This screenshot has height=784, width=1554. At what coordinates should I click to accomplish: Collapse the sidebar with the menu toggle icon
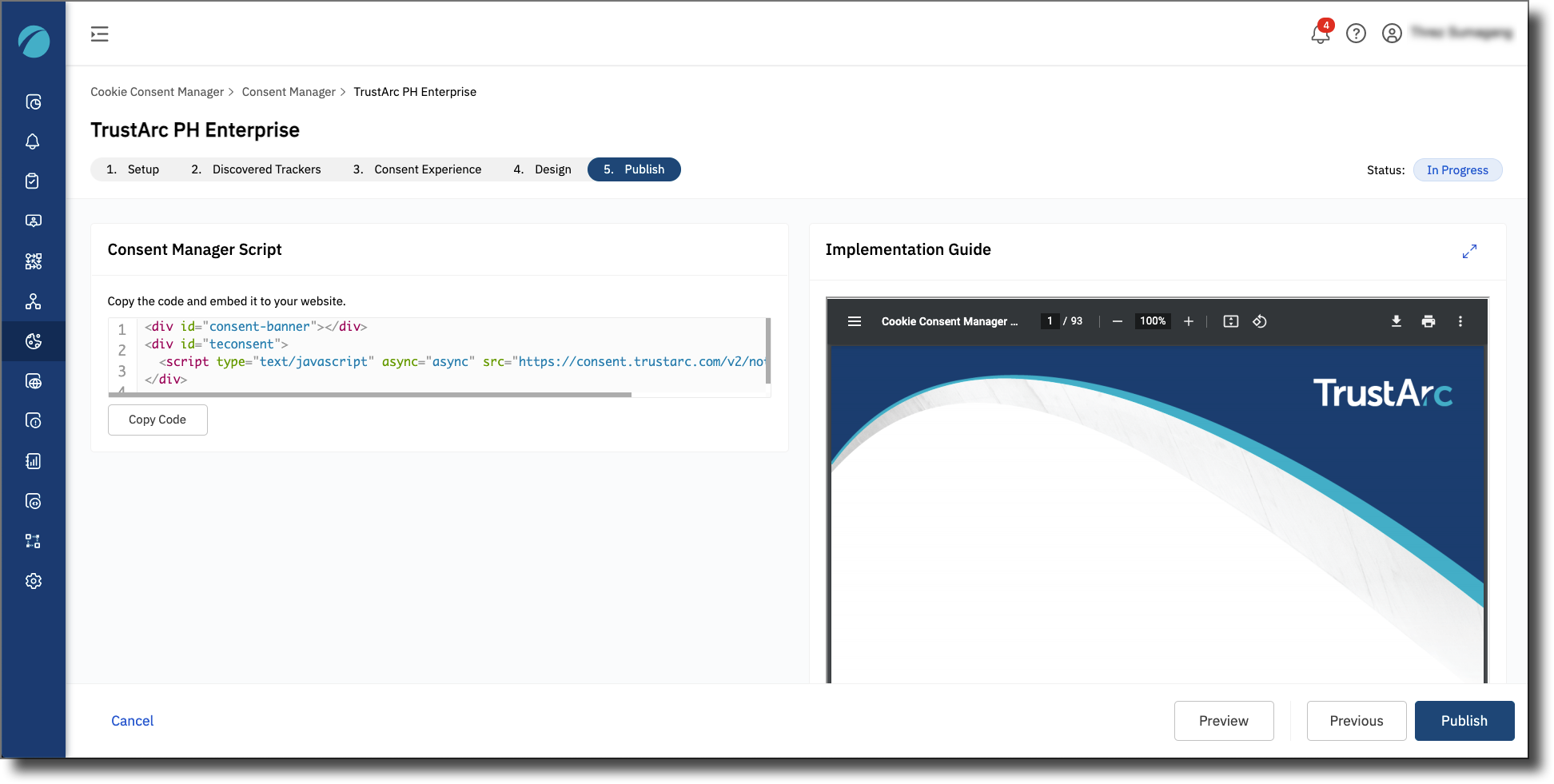[x=99, y=34]
